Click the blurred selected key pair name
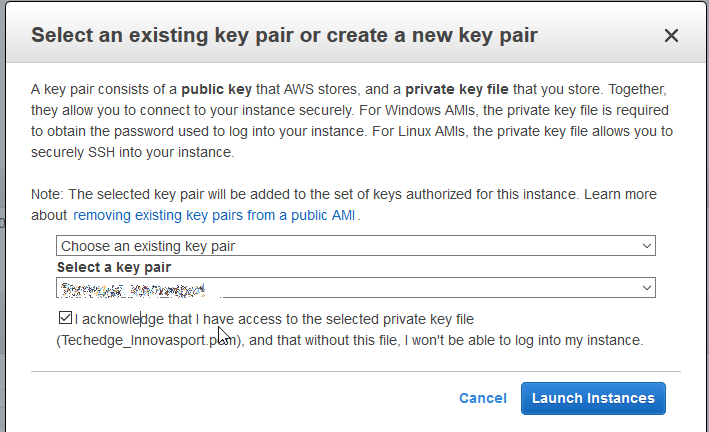 (x=132, y=289)
